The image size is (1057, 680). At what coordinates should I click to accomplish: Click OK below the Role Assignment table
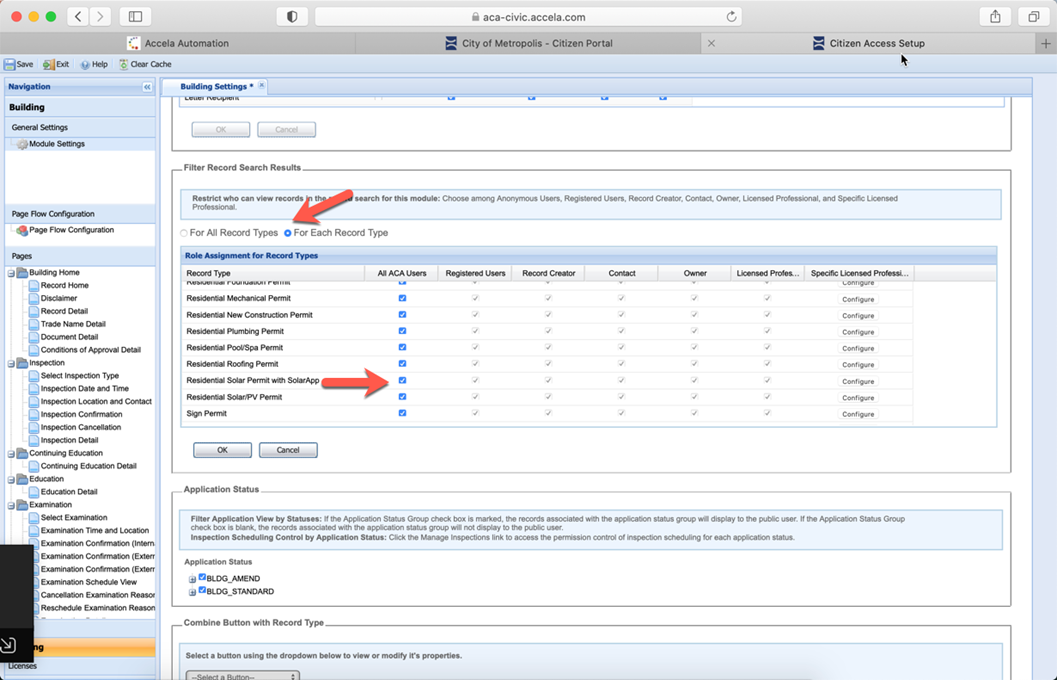pyautogui.click(x=222, y=450)
